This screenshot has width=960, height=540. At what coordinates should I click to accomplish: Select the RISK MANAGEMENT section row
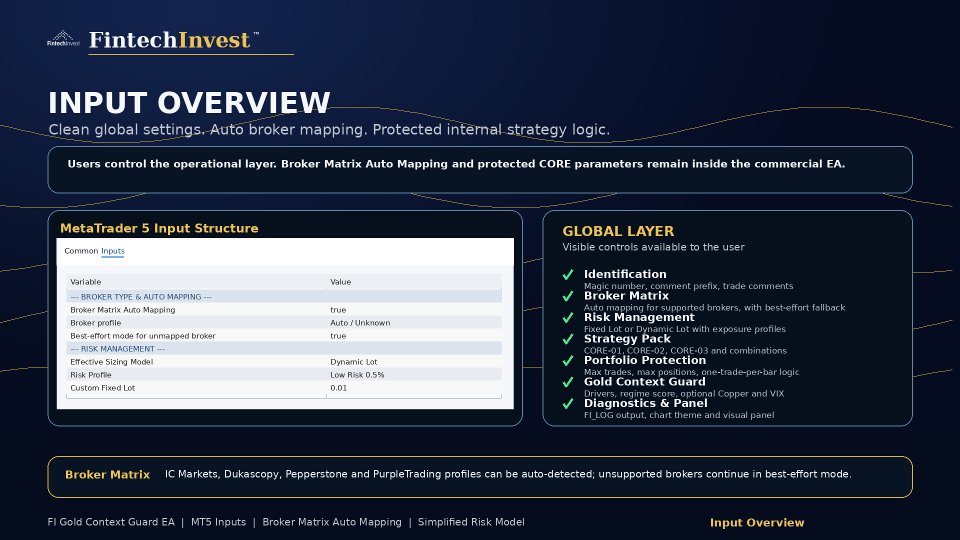(x=284, y=348)
